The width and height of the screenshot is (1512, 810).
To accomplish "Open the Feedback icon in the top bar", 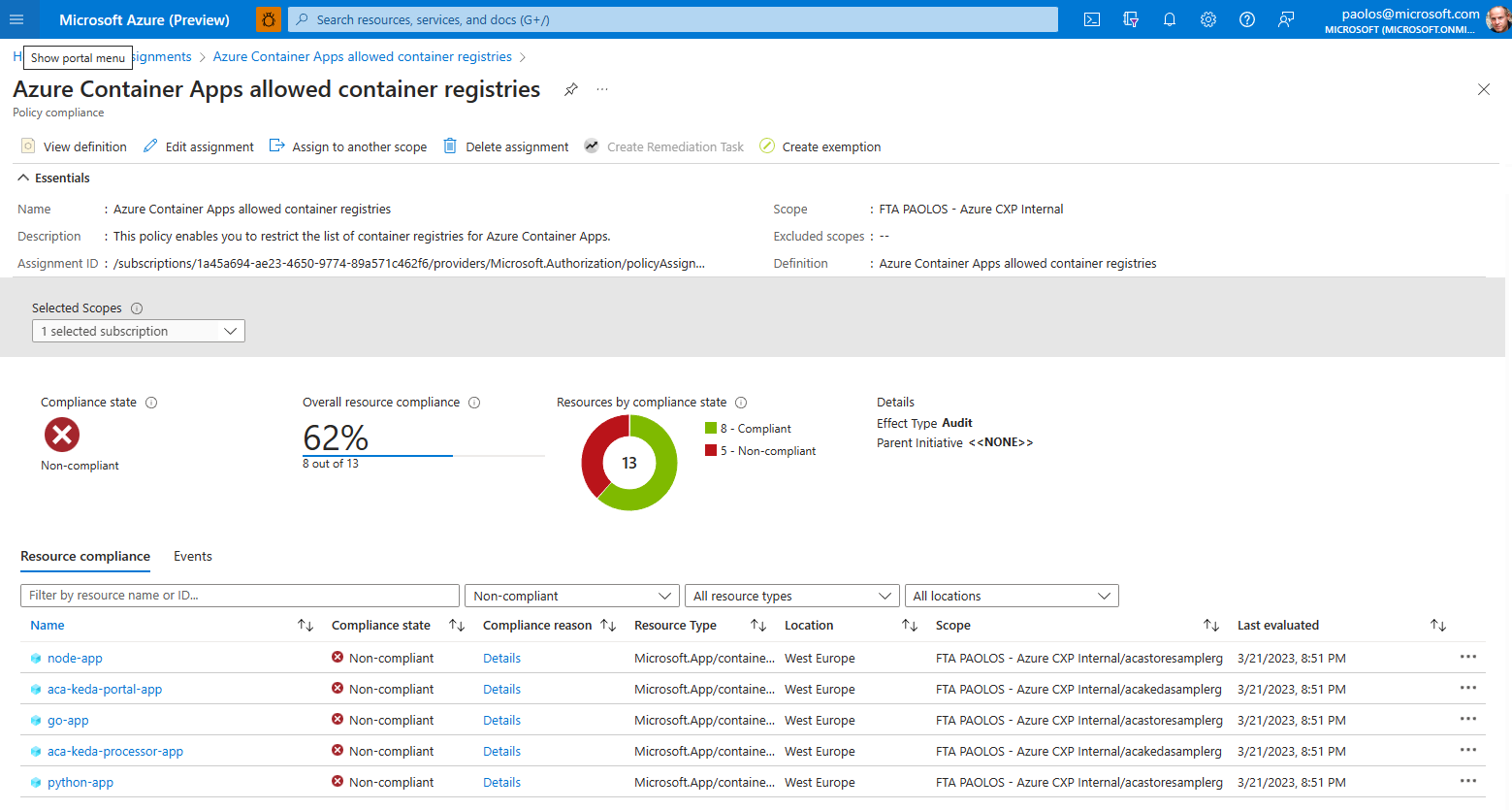I will coord(1286,19).
